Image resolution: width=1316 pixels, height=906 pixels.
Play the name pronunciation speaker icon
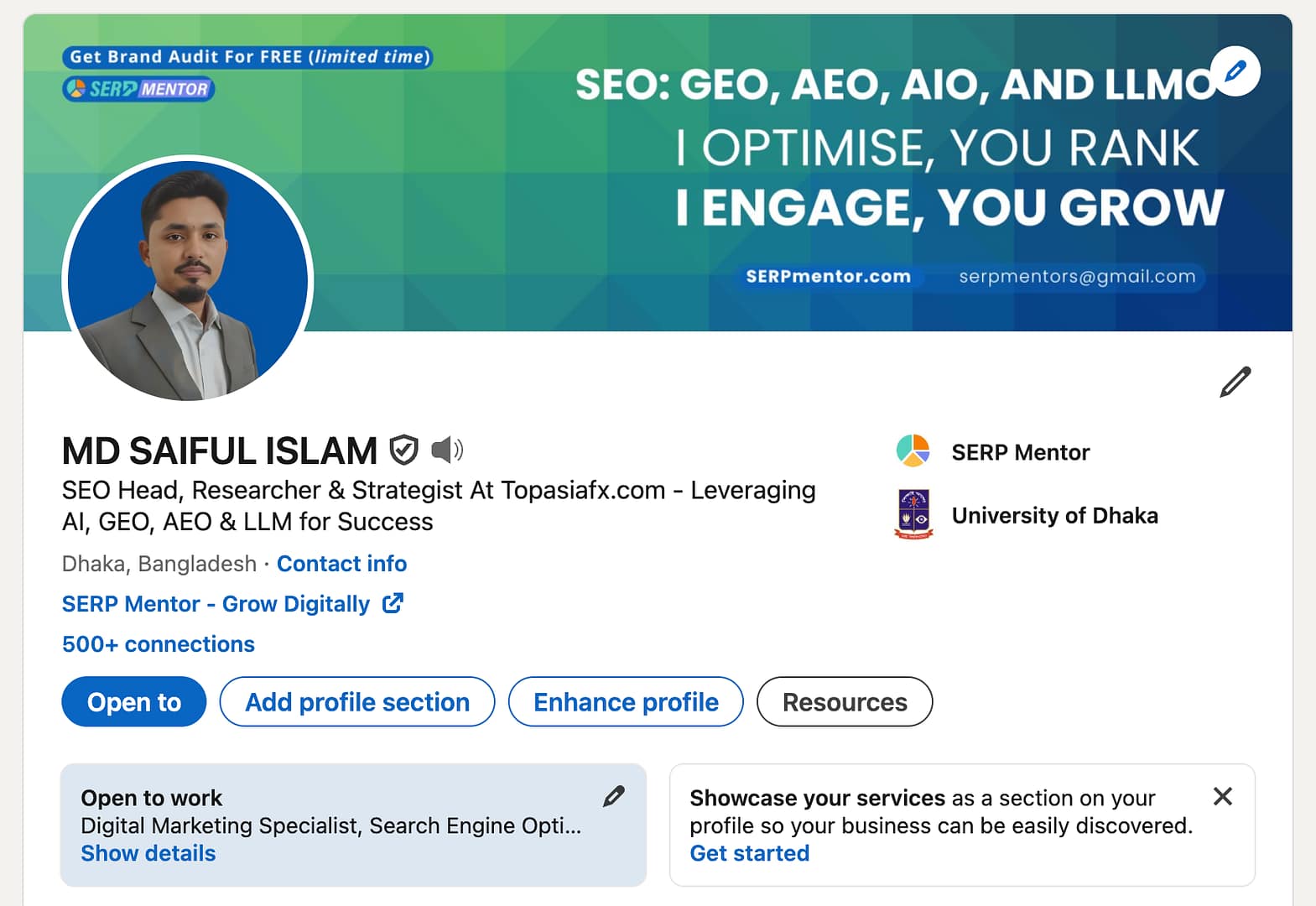(447, 450)
